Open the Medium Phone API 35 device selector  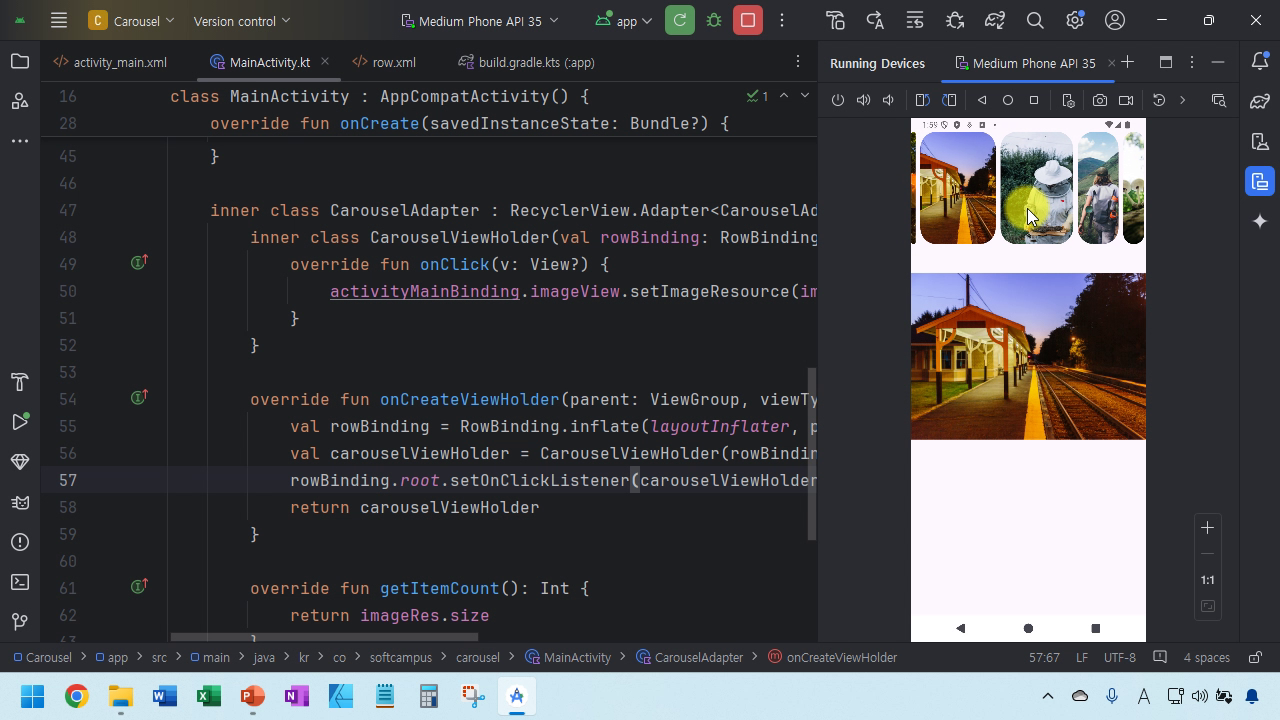480,20
